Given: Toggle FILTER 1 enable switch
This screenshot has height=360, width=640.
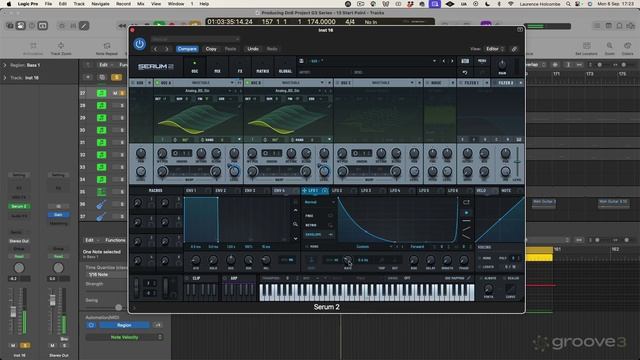Looking at the screenshot, I should pos(461,83).
